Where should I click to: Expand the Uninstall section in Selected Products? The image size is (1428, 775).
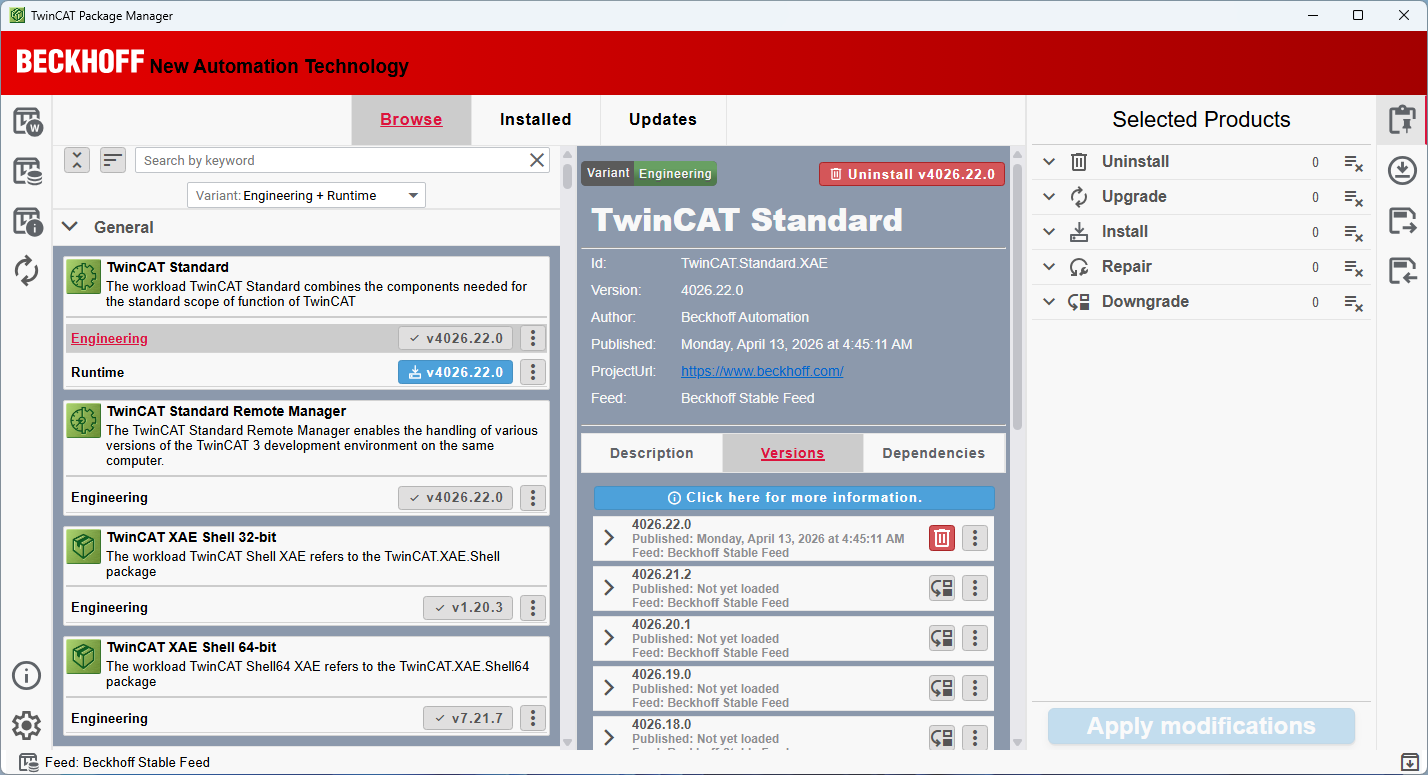(x=1049, y=162)
